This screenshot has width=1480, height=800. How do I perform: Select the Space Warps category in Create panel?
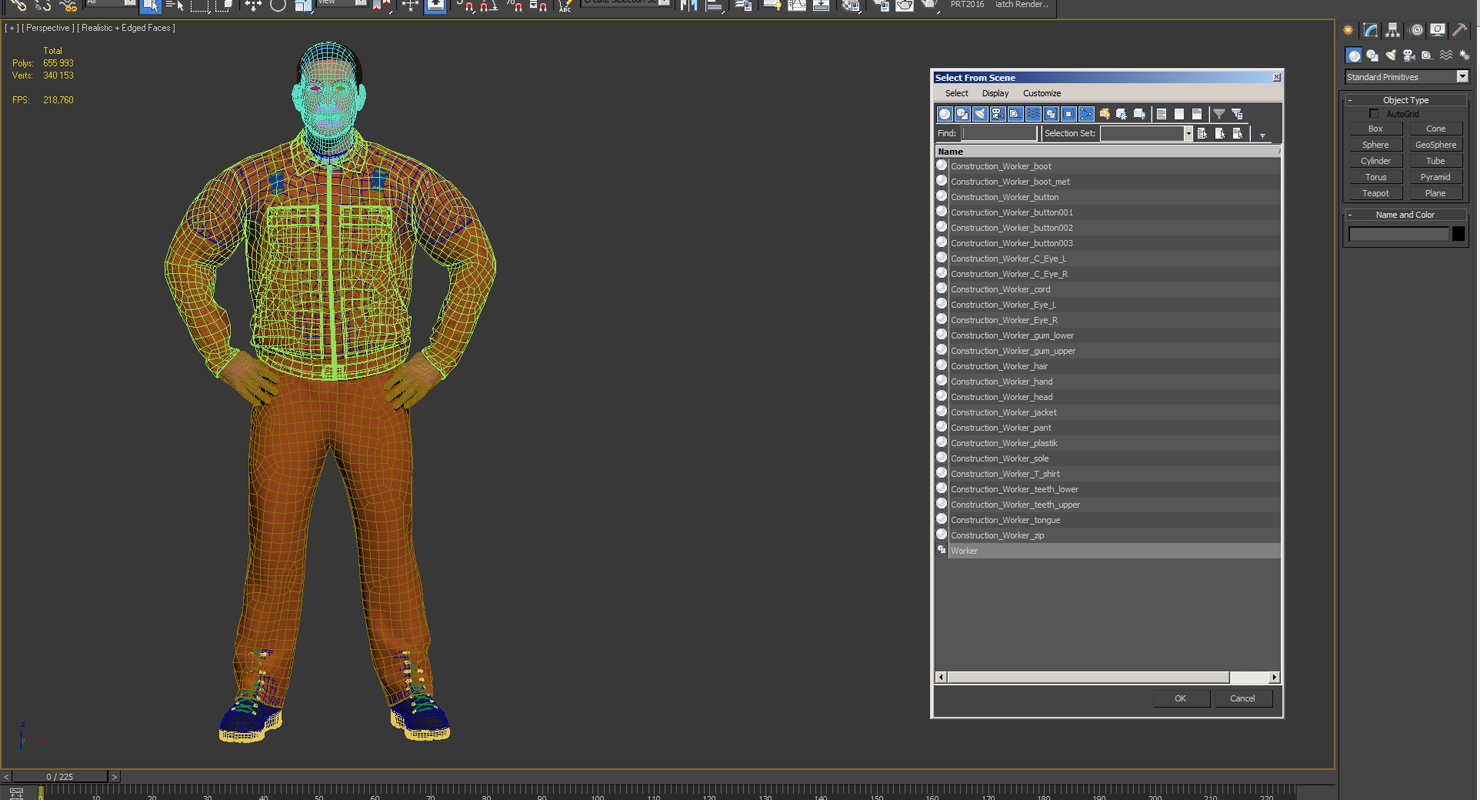1445,55
